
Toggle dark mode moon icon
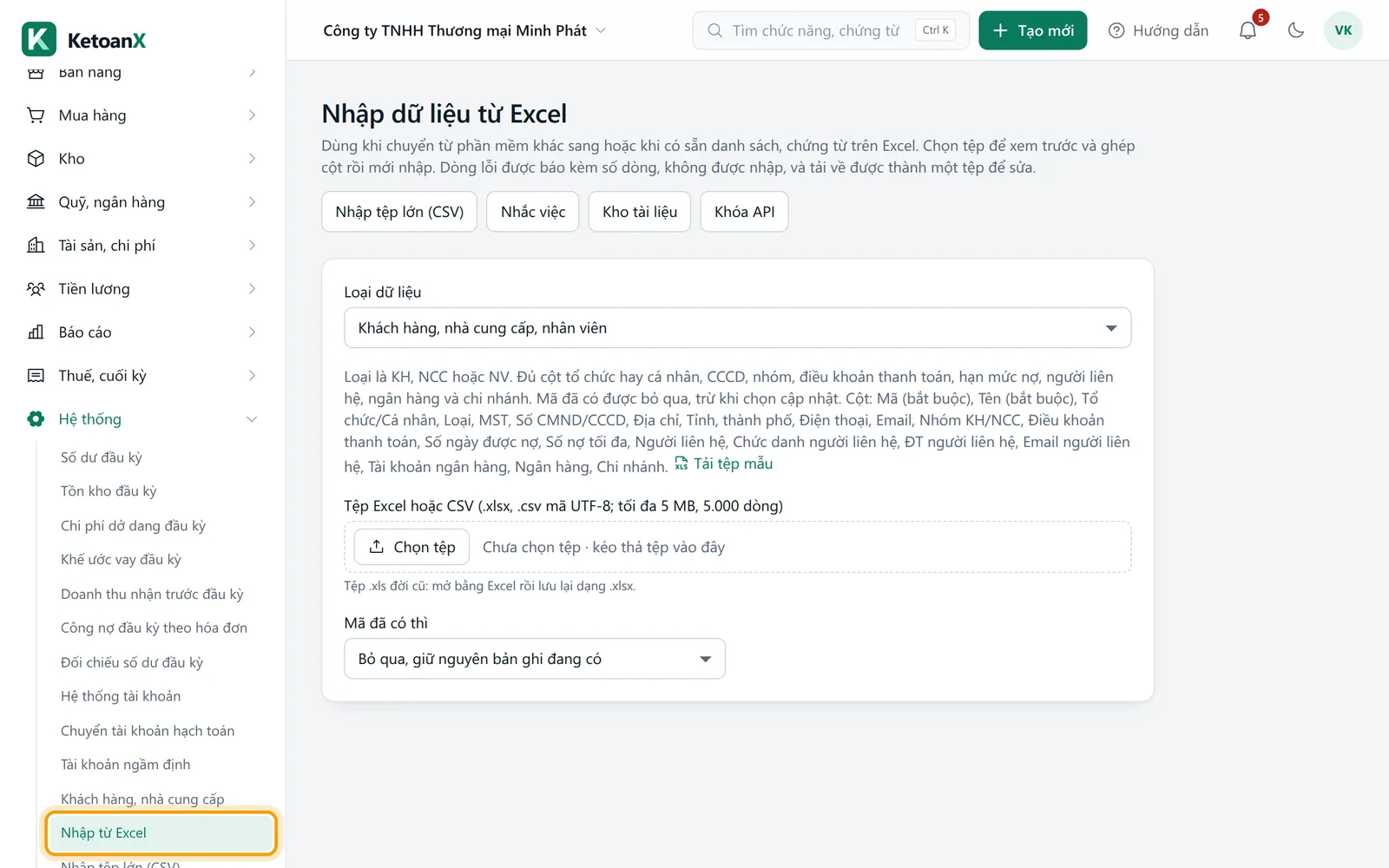point(1296,30)
